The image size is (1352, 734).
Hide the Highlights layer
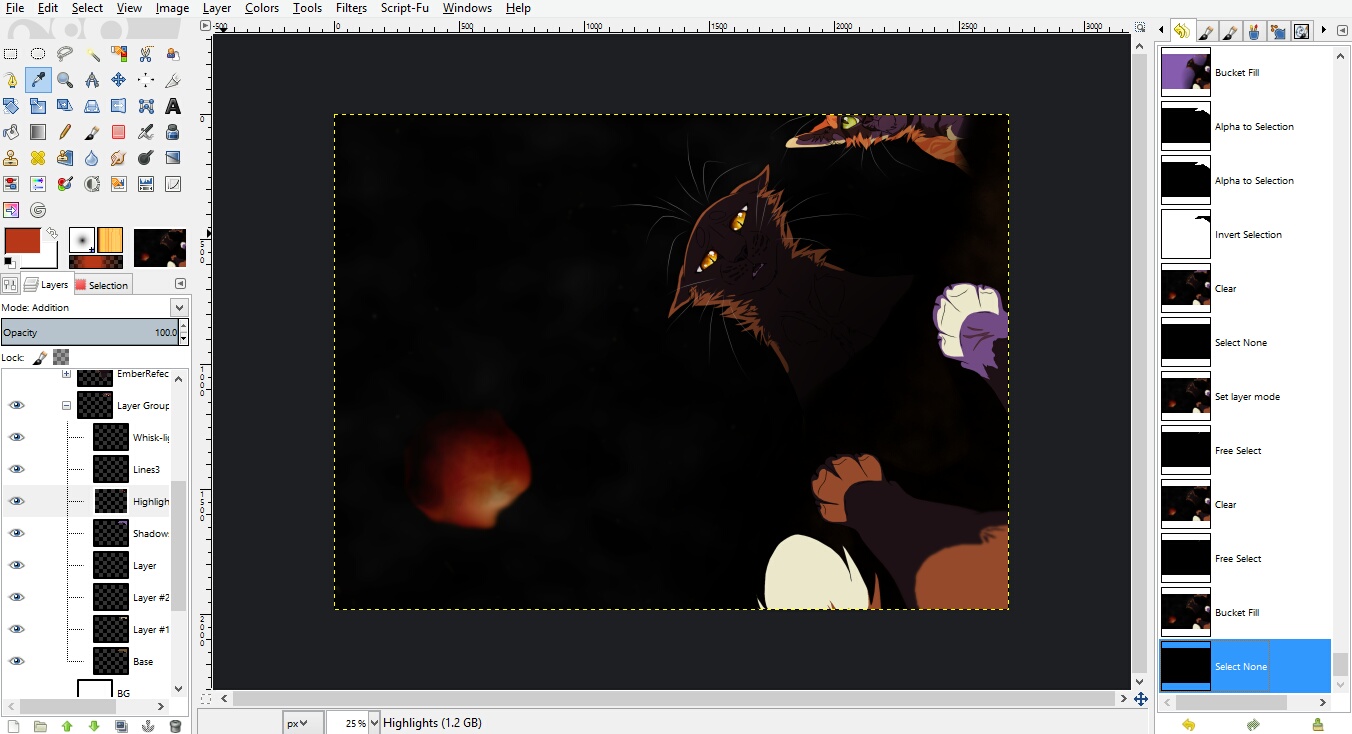(x=16, y=501)
